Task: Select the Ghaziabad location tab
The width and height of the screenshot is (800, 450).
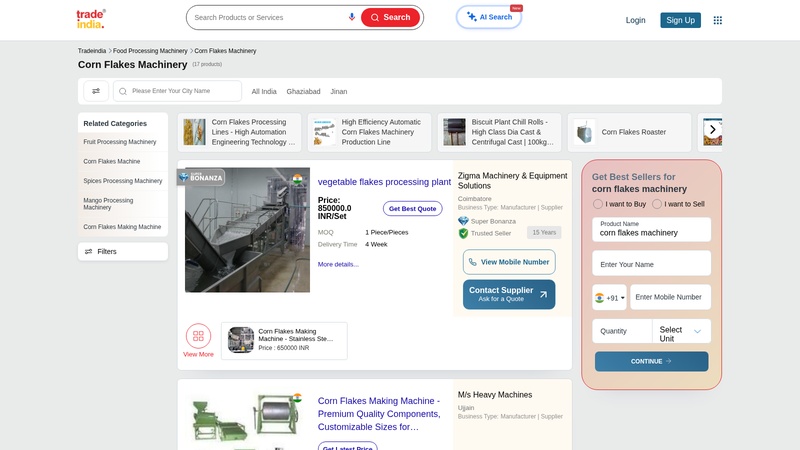Action: click(x=303, y=92)
